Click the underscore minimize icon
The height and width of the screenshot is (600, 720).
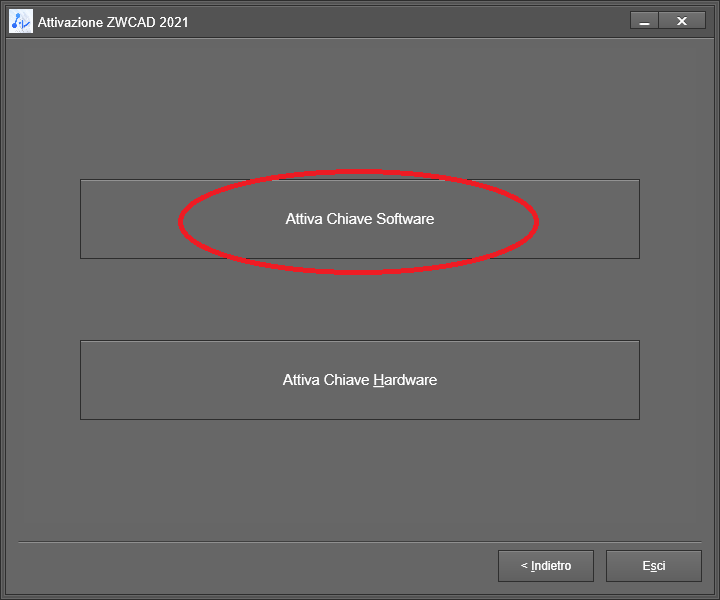pyautogui.click(x=644, y=21)
